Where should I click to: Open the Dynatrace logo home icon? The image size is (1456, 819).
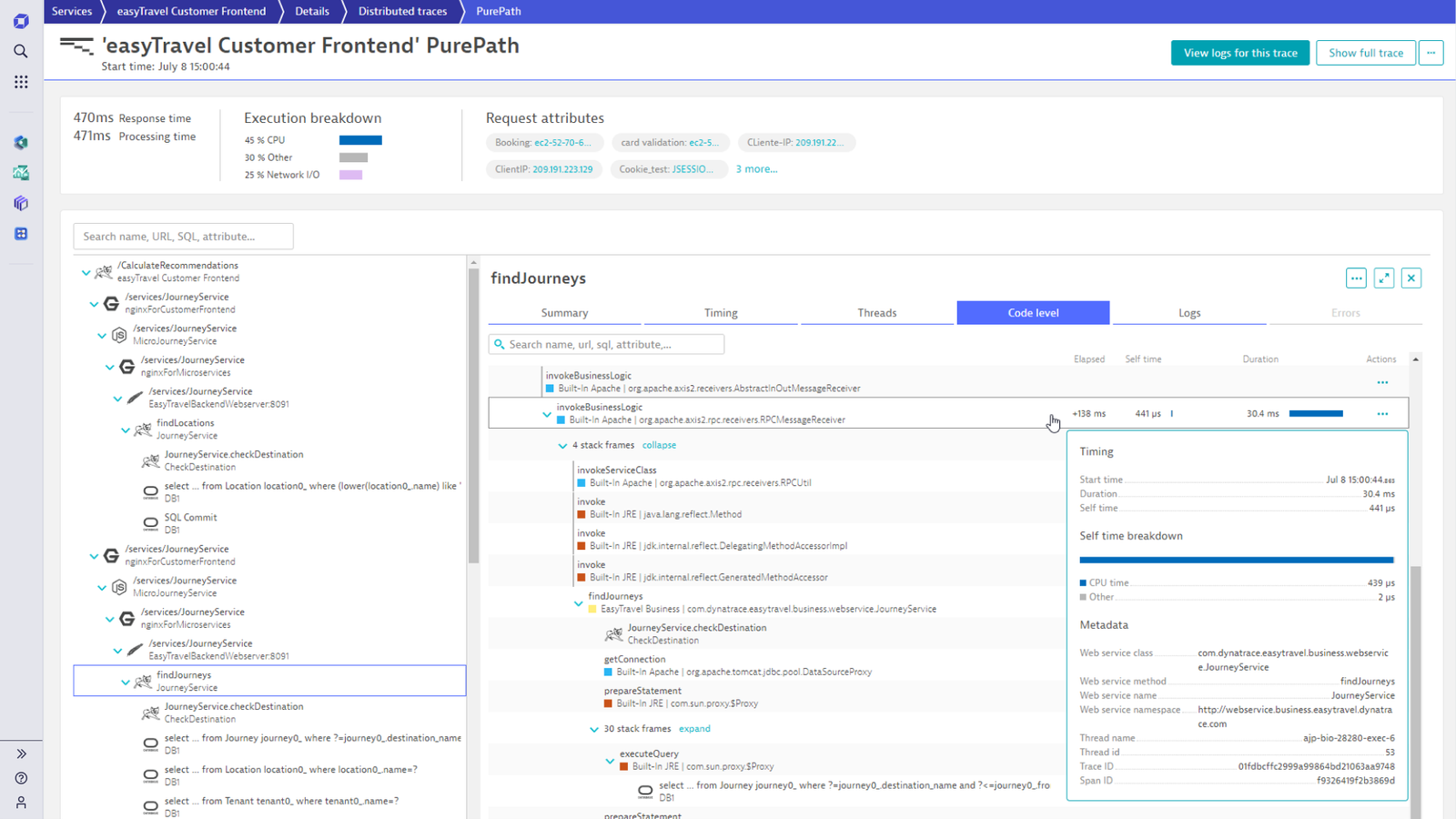pyautogui.click(x=21, y=20)
